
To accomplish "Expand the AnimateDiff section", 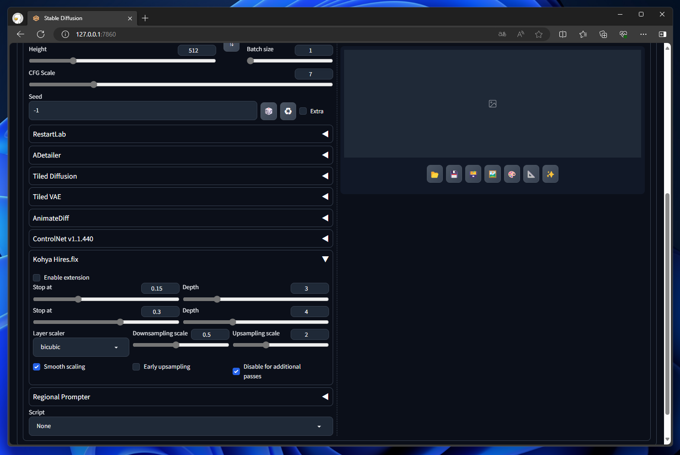I will click(x=180, y=218).
